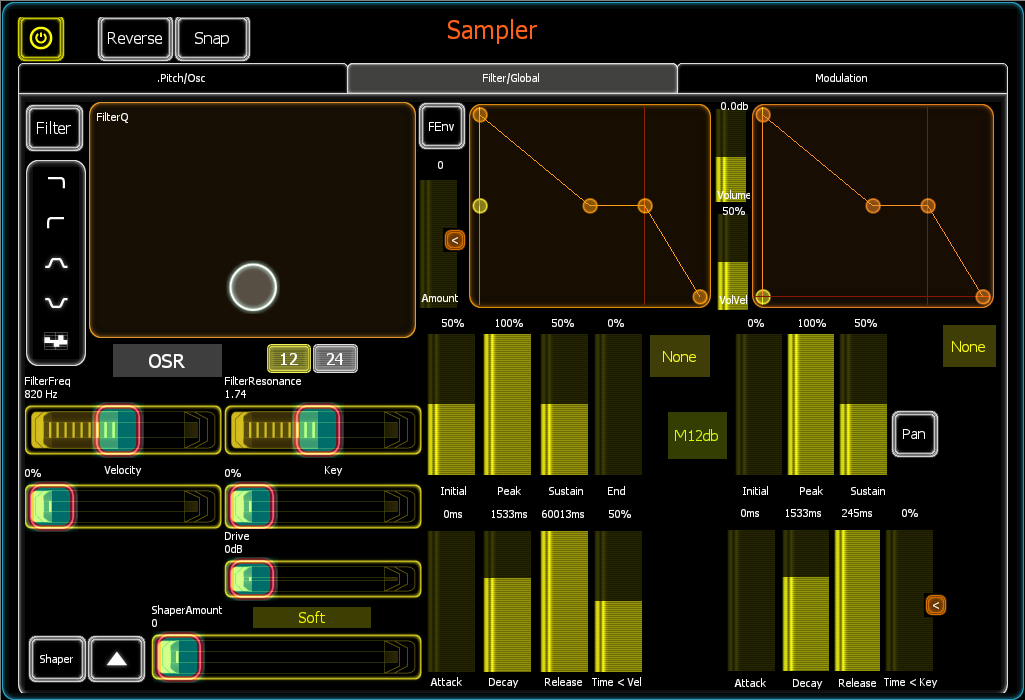Click the yellow power button icon
Image resolution: width=1025 pixels, height=700 pixels.
pyautogui.click(x=41, y=39)
